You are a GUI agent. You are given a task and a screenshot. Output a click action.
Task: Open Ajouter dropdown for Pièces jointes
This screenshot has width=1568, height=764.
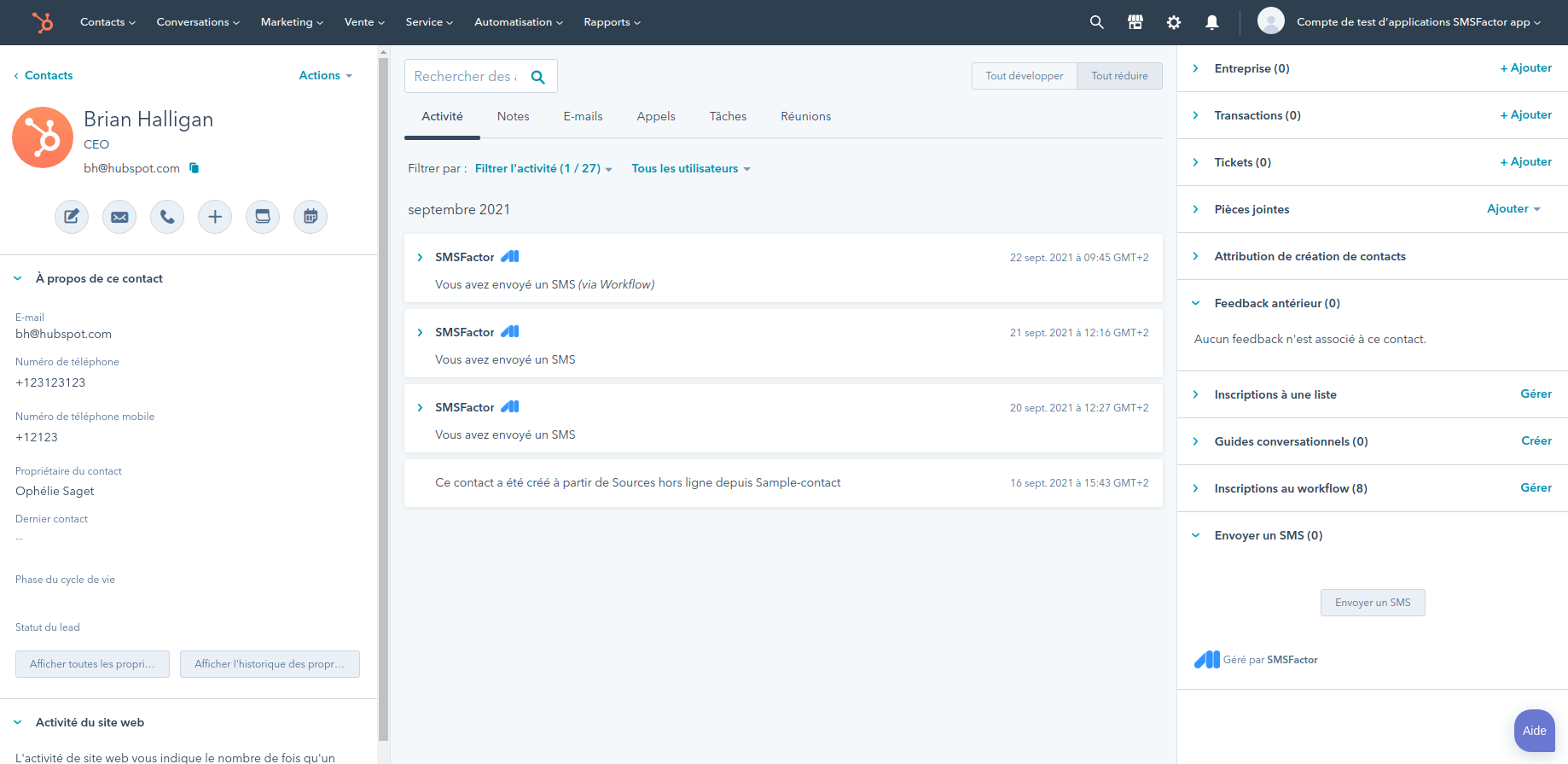(x=1513, y=208)
